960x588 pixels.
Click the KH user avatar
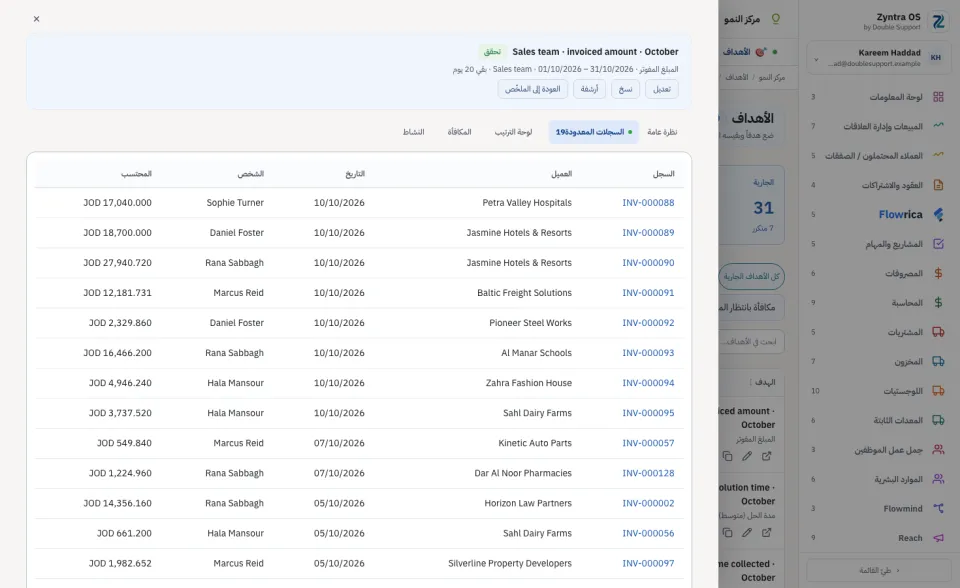pyautogui.click(x=936, y=58)
